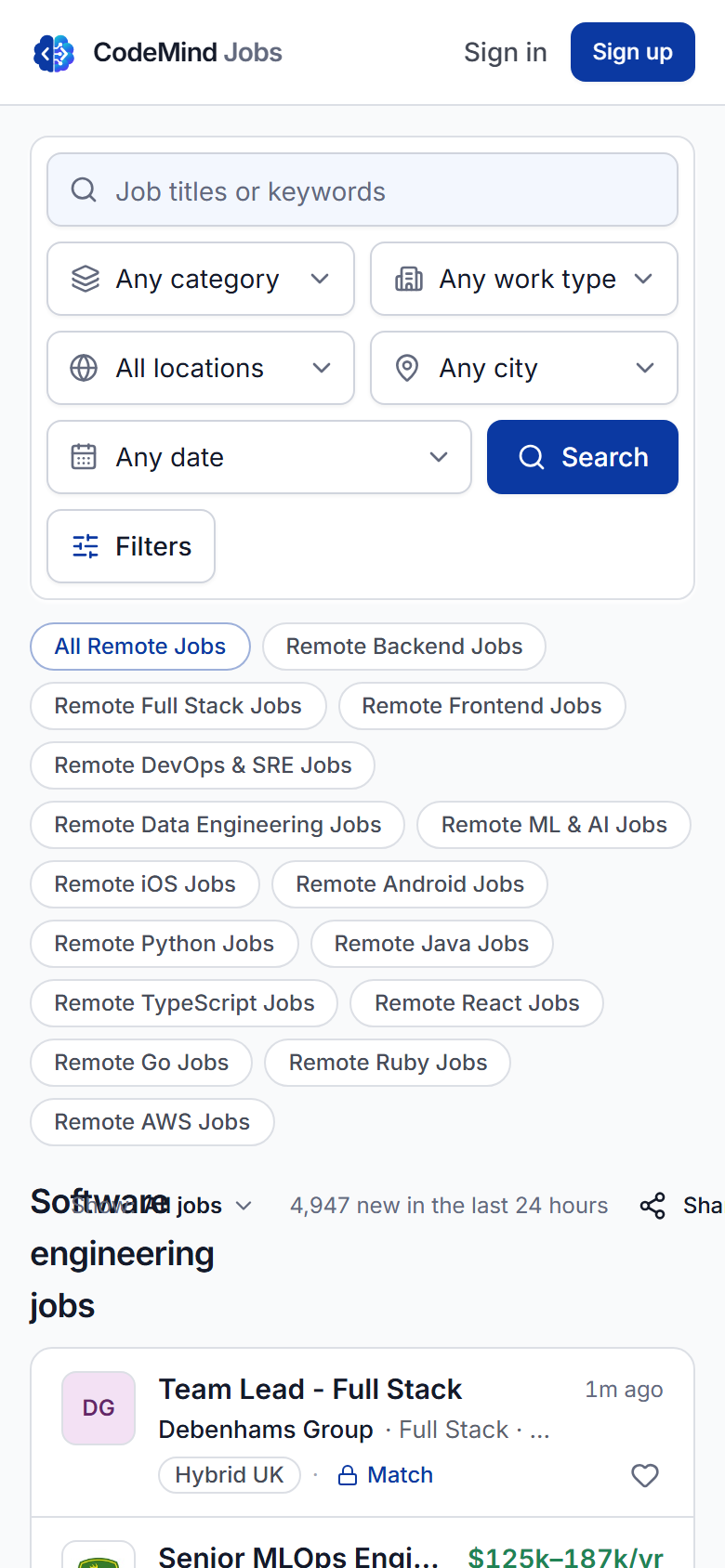Click the Share button text
The image size is (725, 1568).
click(x=703, y=1206)
